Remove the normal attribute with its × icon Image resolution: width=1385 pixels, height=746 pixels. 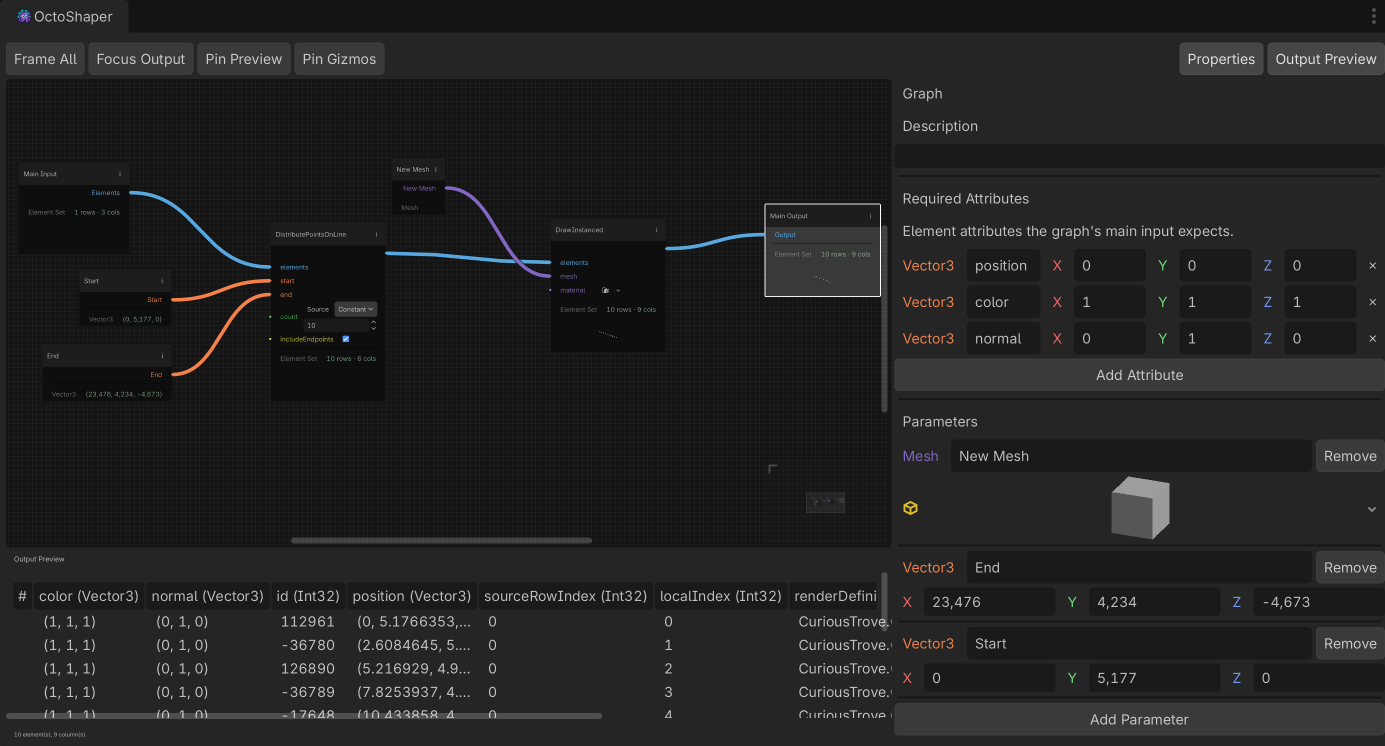[x=1372, y=338]
